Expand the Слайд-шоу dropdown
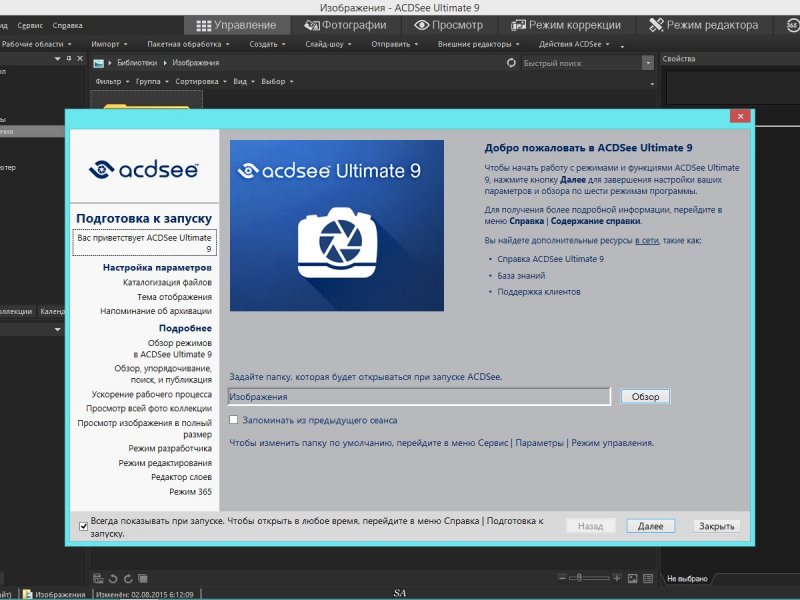Image resolution: width=800 pixels, height=600 pixels. point(329,44)
